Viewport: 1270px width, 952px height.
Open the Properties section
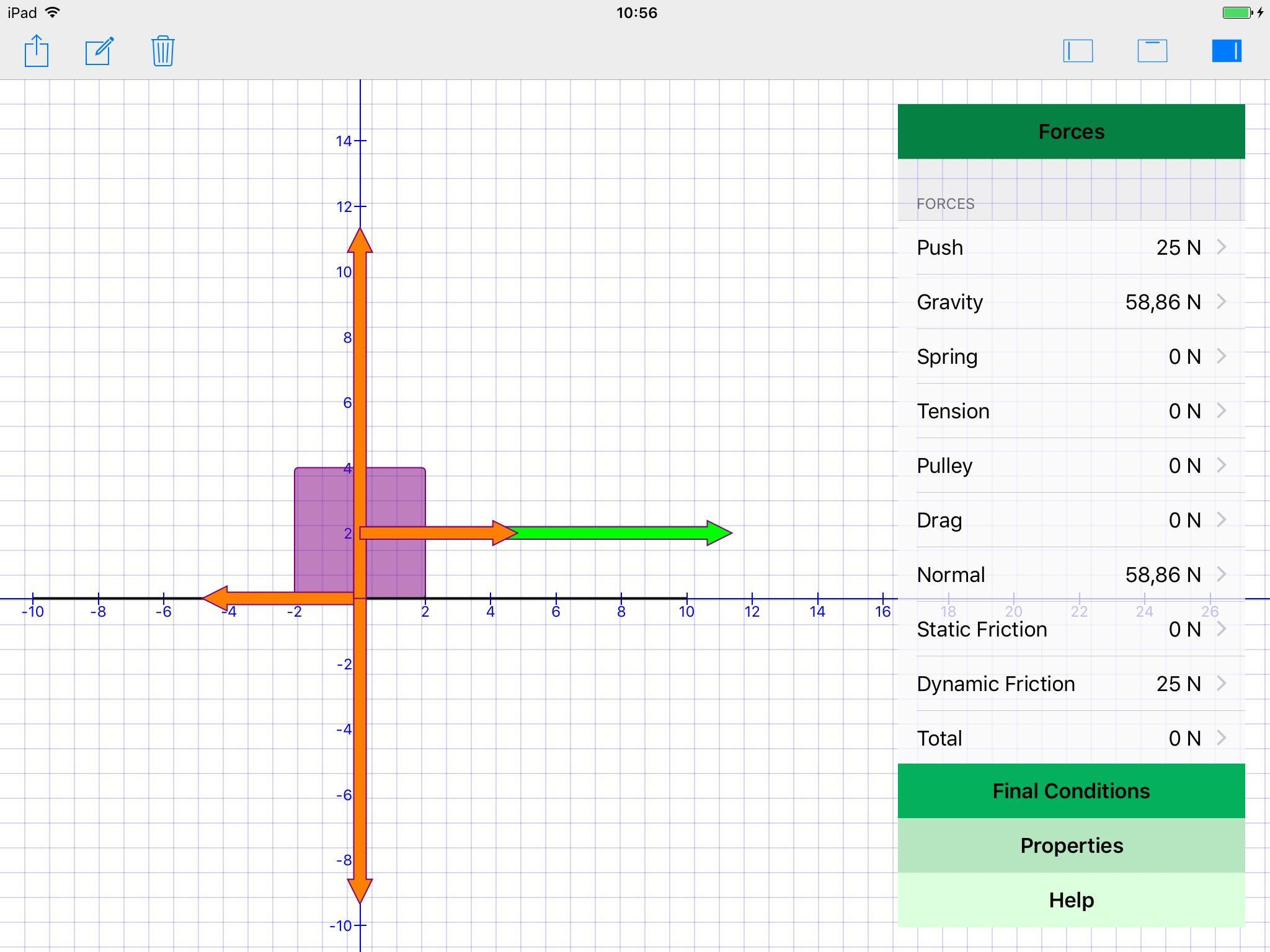1071,845
